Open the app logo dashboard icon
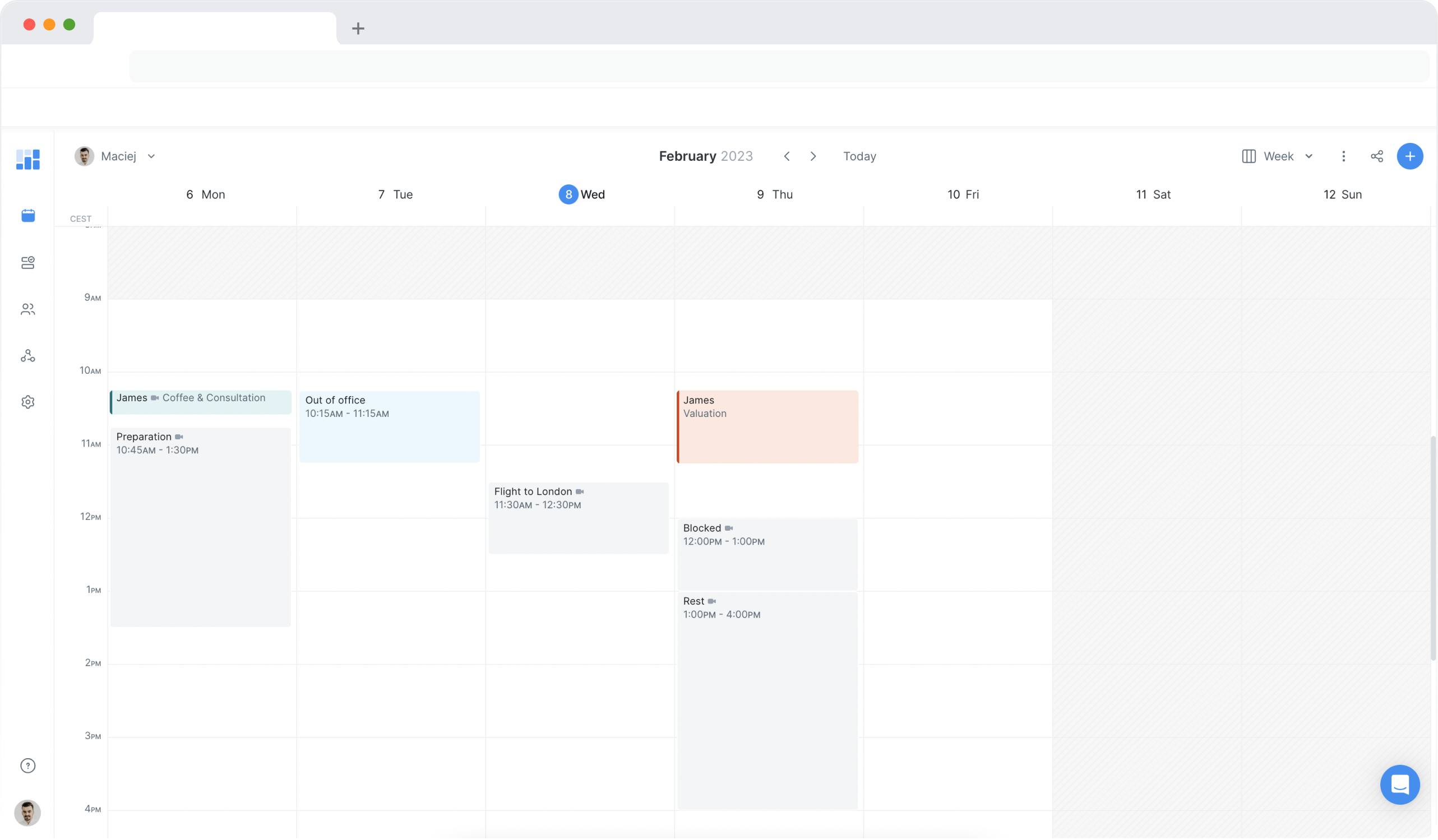The height and width of the screenshot is (840, 1438). 27,160
